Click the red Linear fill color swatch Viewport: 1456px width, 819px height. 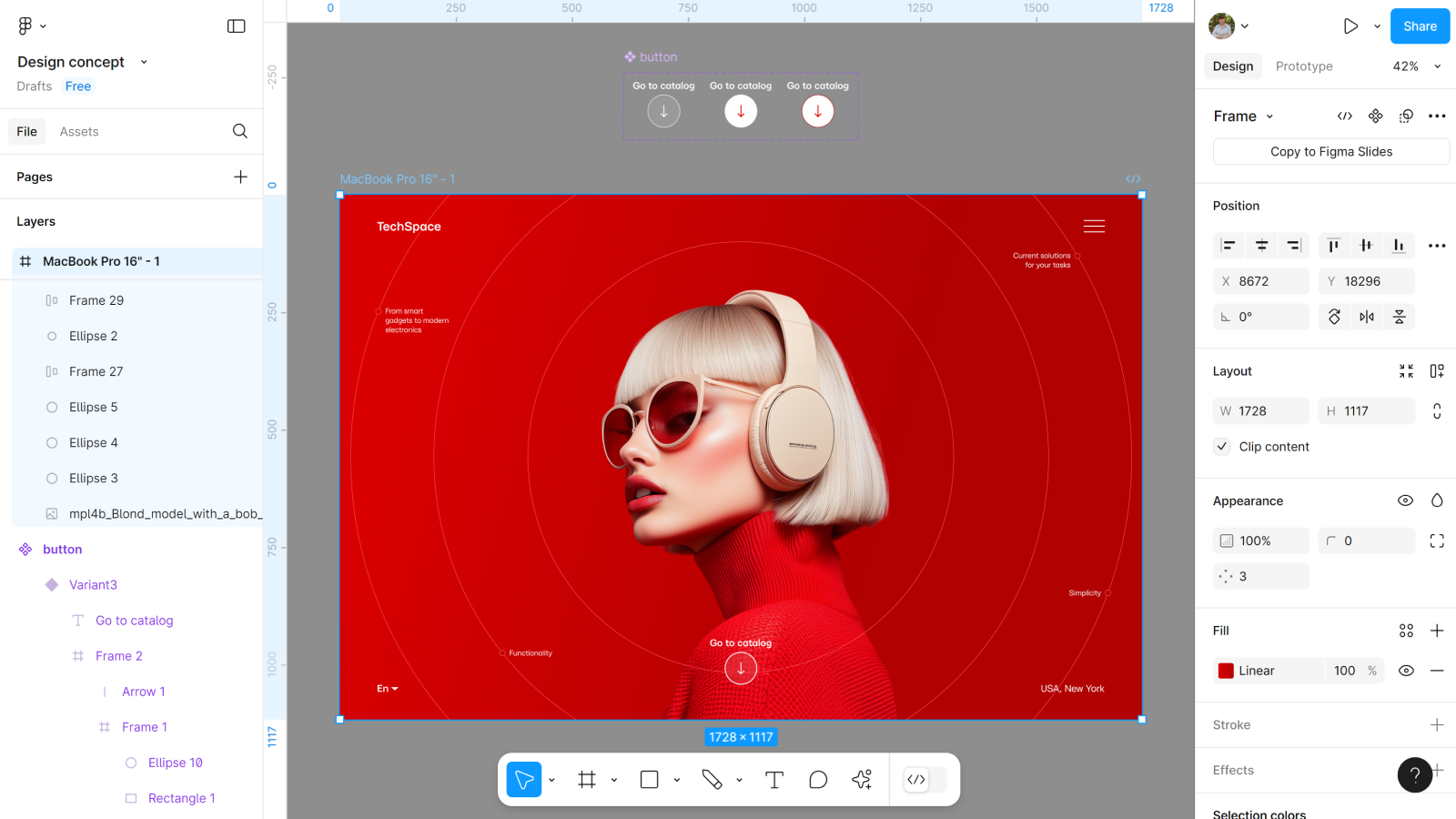pyautogui.click(x=1226, y=671)
